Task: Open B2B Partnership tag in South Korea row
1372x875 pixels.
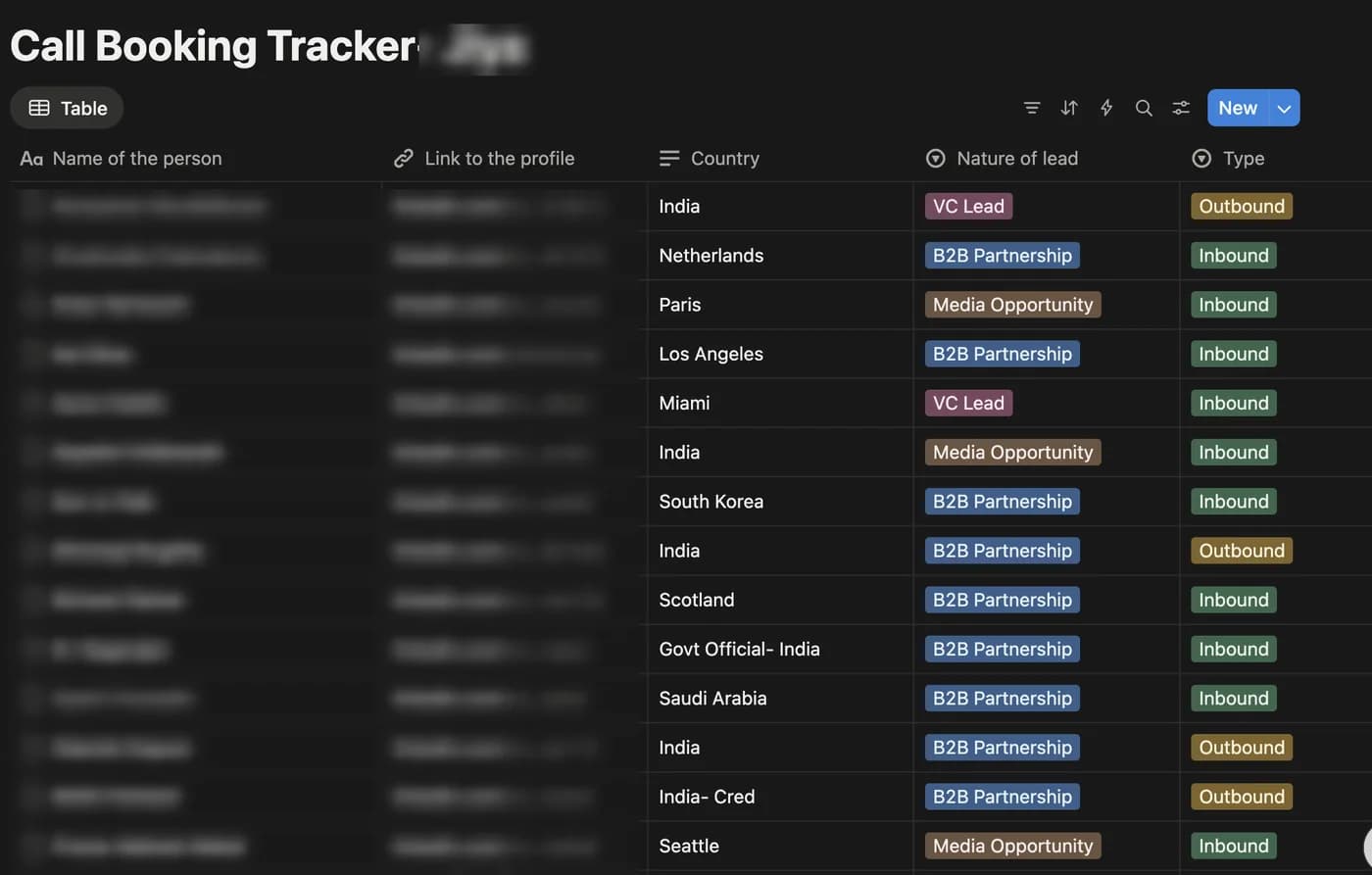Action: tap(1003, 502)
